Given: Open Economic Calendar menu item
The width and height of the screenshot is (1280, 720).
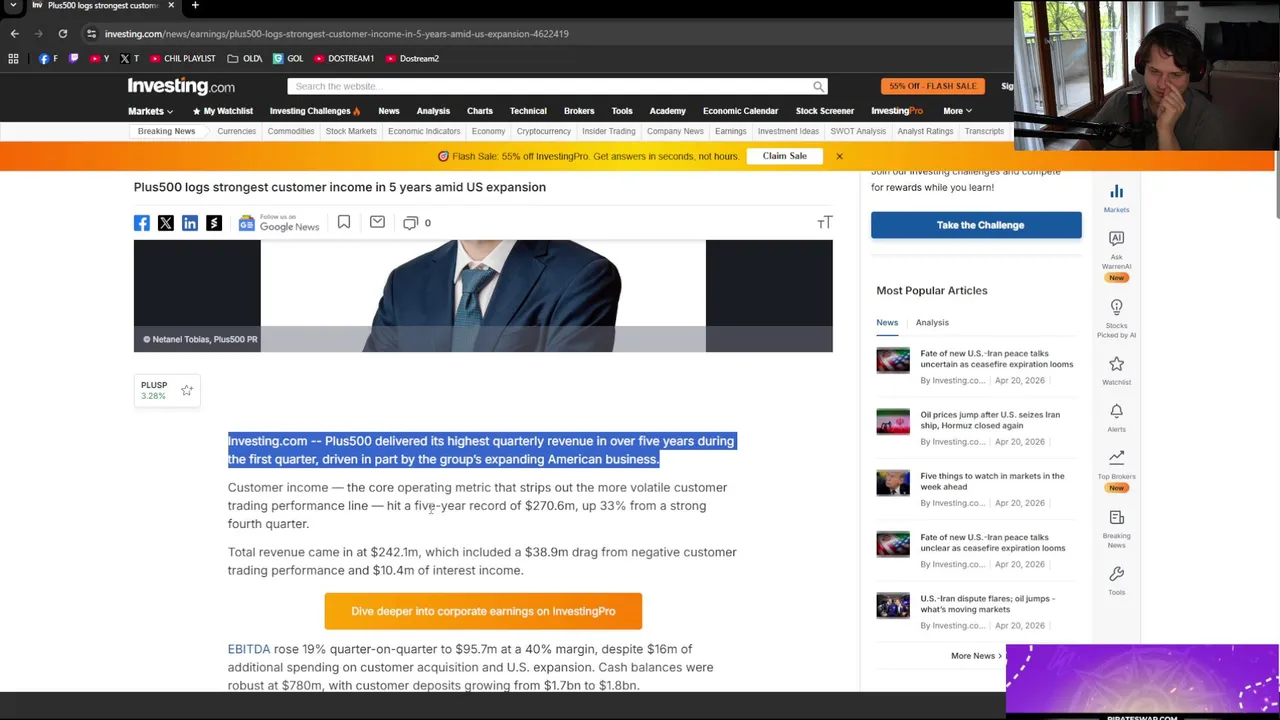Looking at the screenshot, I should [x=740, y=111].
